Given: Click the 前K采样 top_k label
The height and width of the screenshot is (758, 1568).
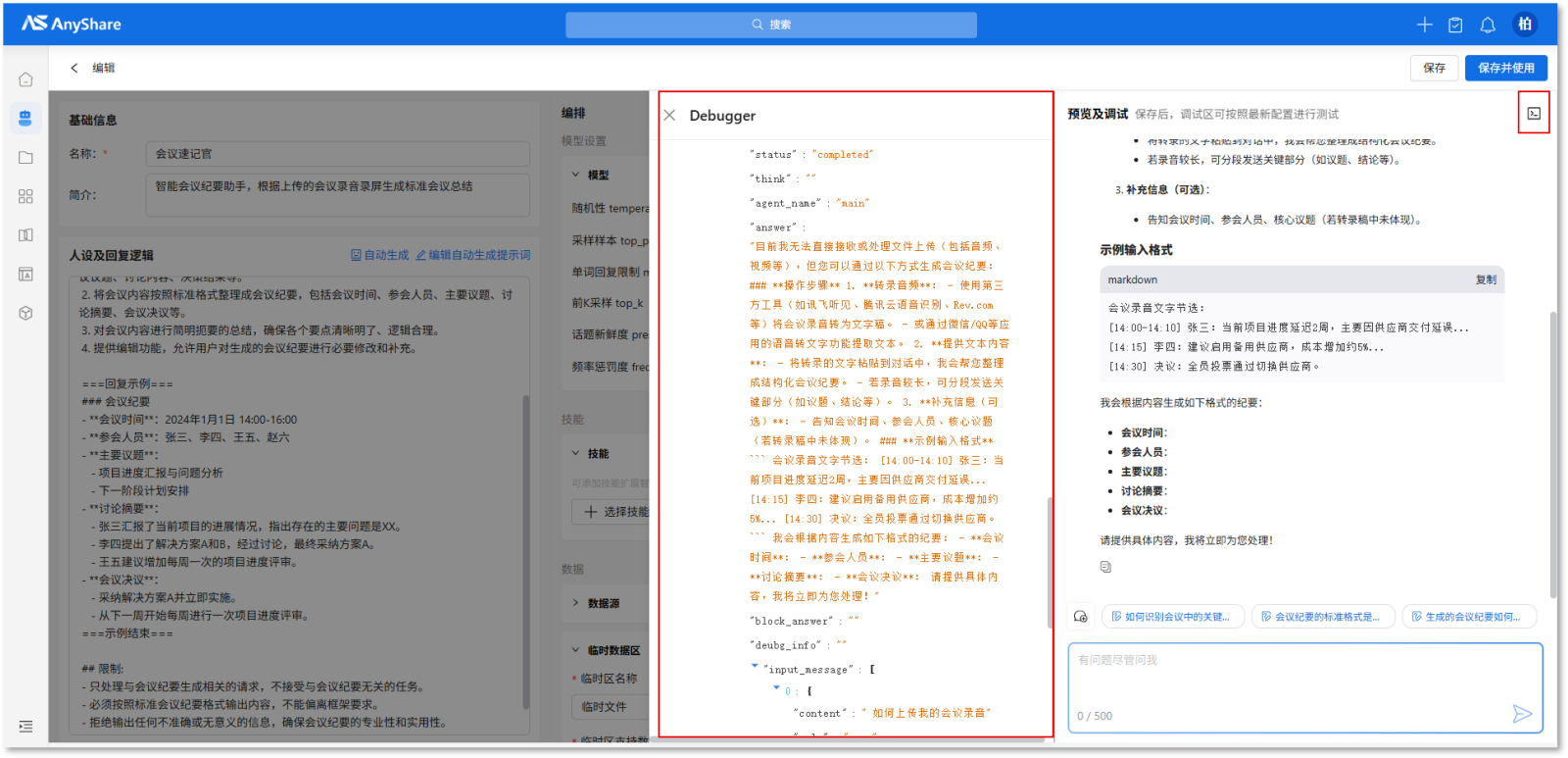Looking at the screenshot, I should click(608, 303).
